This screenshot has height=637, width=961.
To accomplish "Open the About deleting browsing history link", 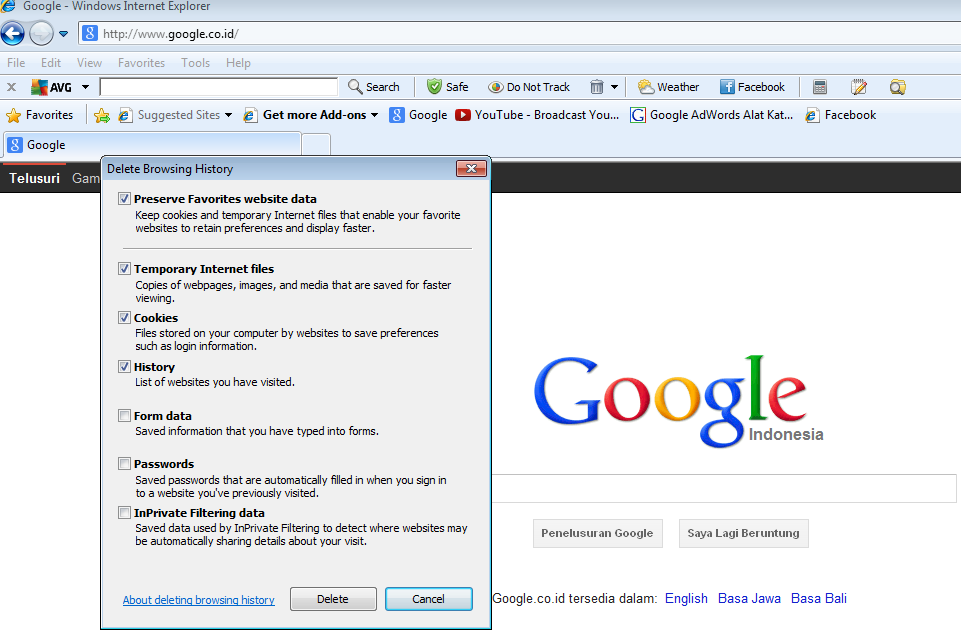I will click(198, 599).
